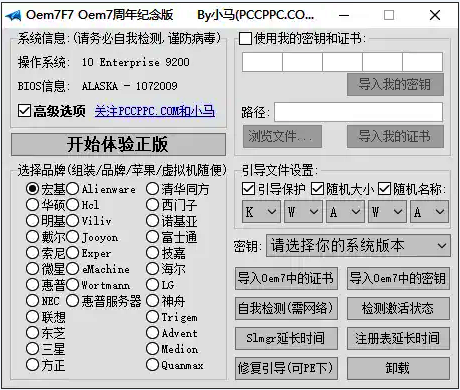Open the third boot-letter dropdown showing A

345,212
